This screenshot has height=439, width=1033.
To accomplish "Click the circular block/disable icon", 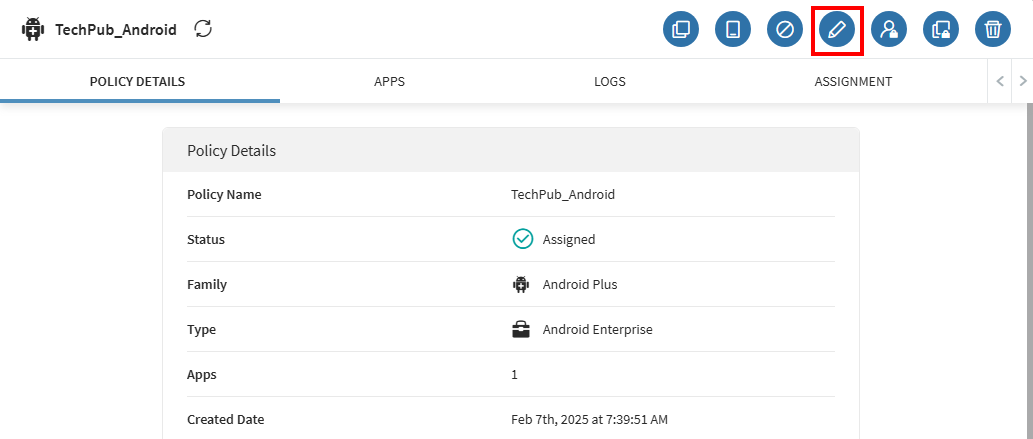I will (785, 30).
